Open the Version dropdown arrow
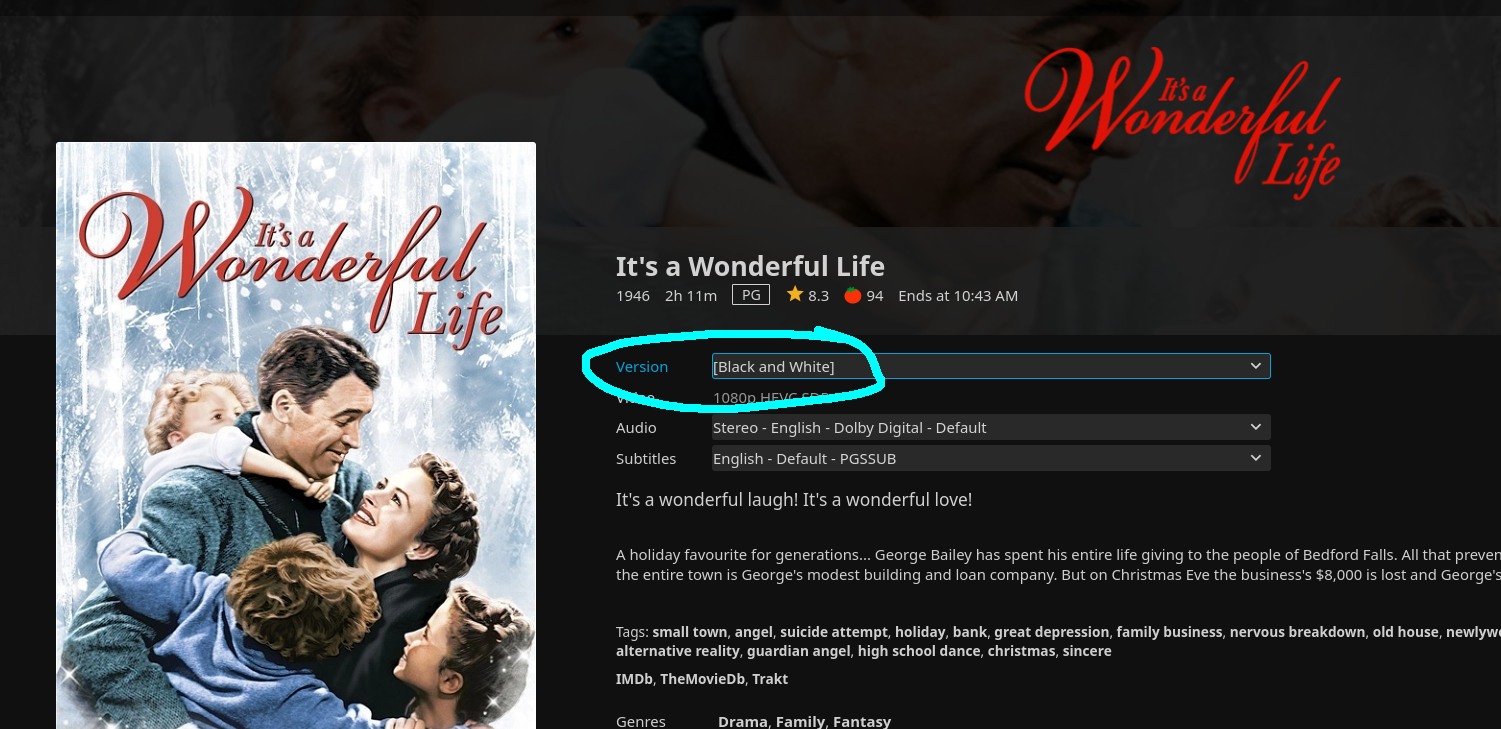The height and width of the screenshot is (729, 1501). coord(1256,366)
